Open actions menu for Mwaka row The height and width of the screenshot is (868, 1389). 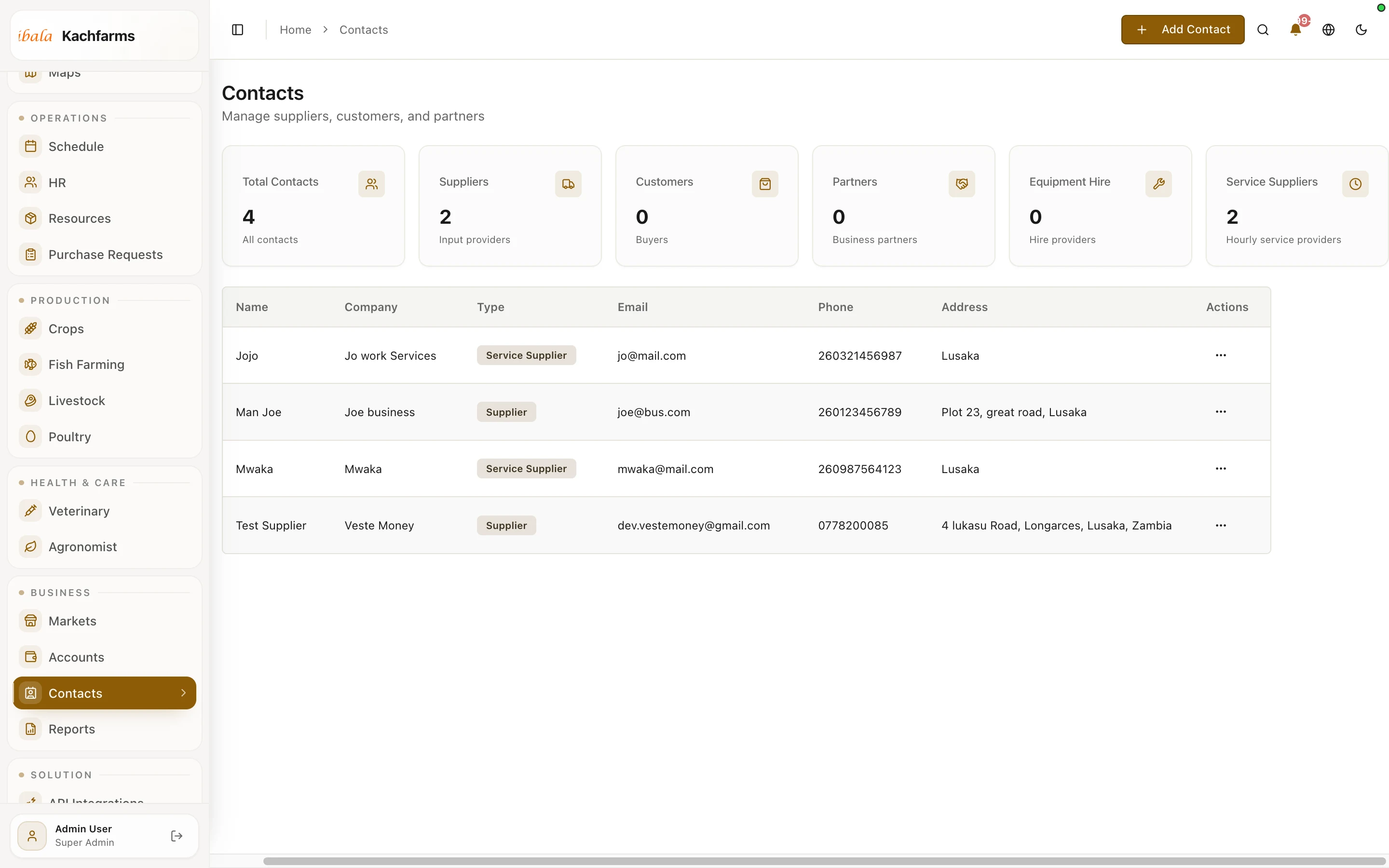(1221, 468)
